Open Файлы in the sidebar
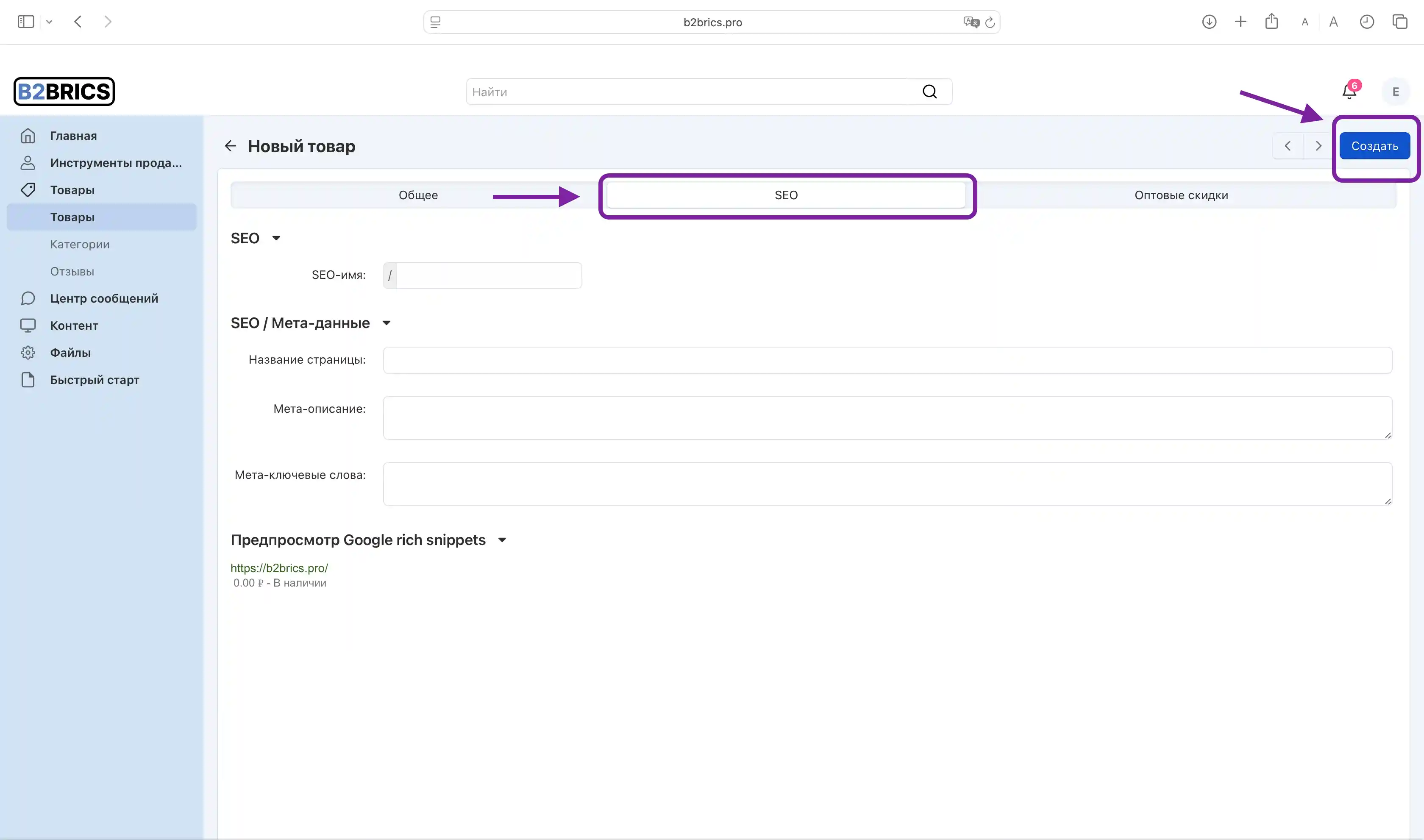 tap(70, 353)
